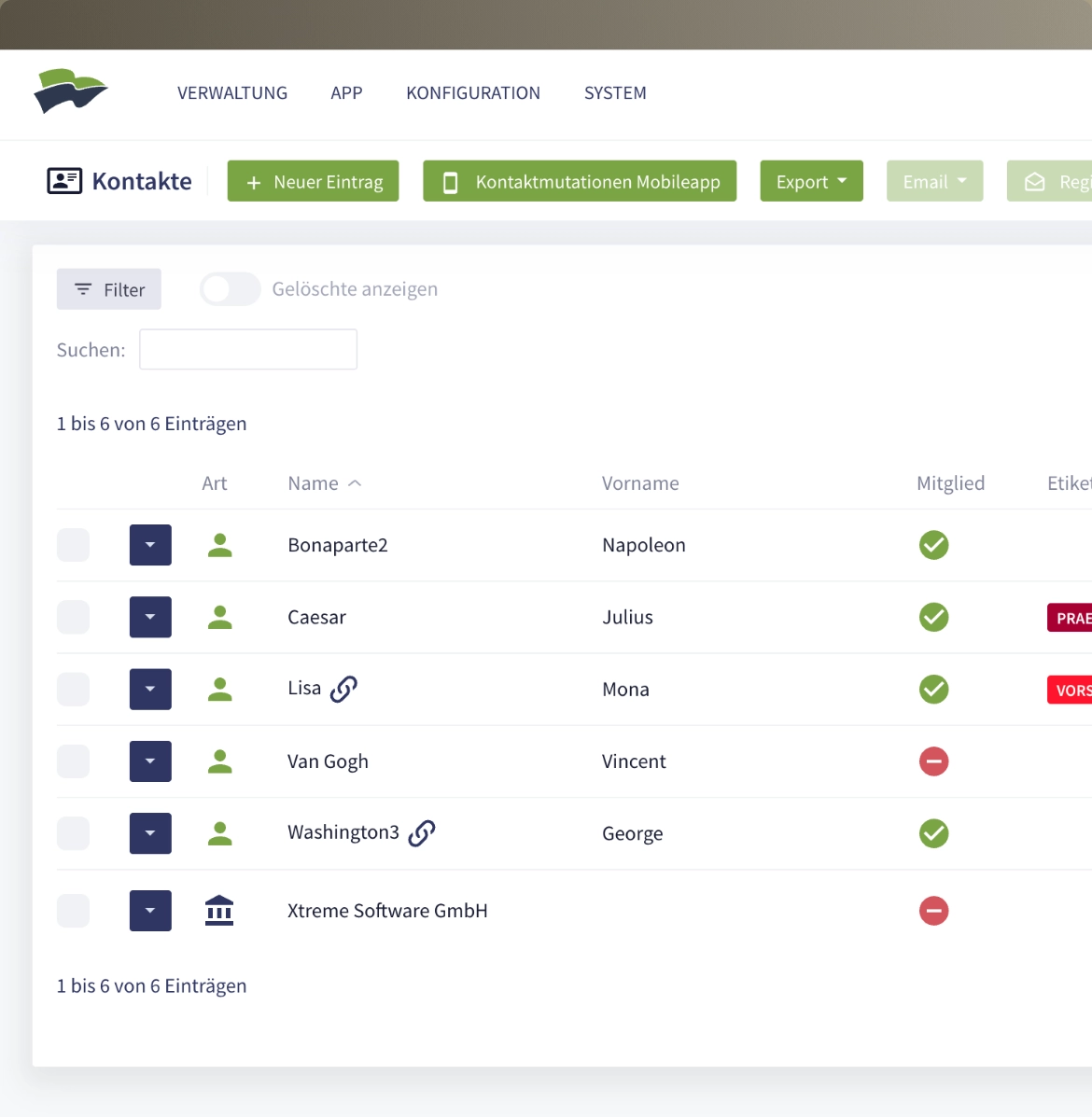Open row actions menu for Washington3
This screenshot has width=1092, height=1117.
coord(150,833)
